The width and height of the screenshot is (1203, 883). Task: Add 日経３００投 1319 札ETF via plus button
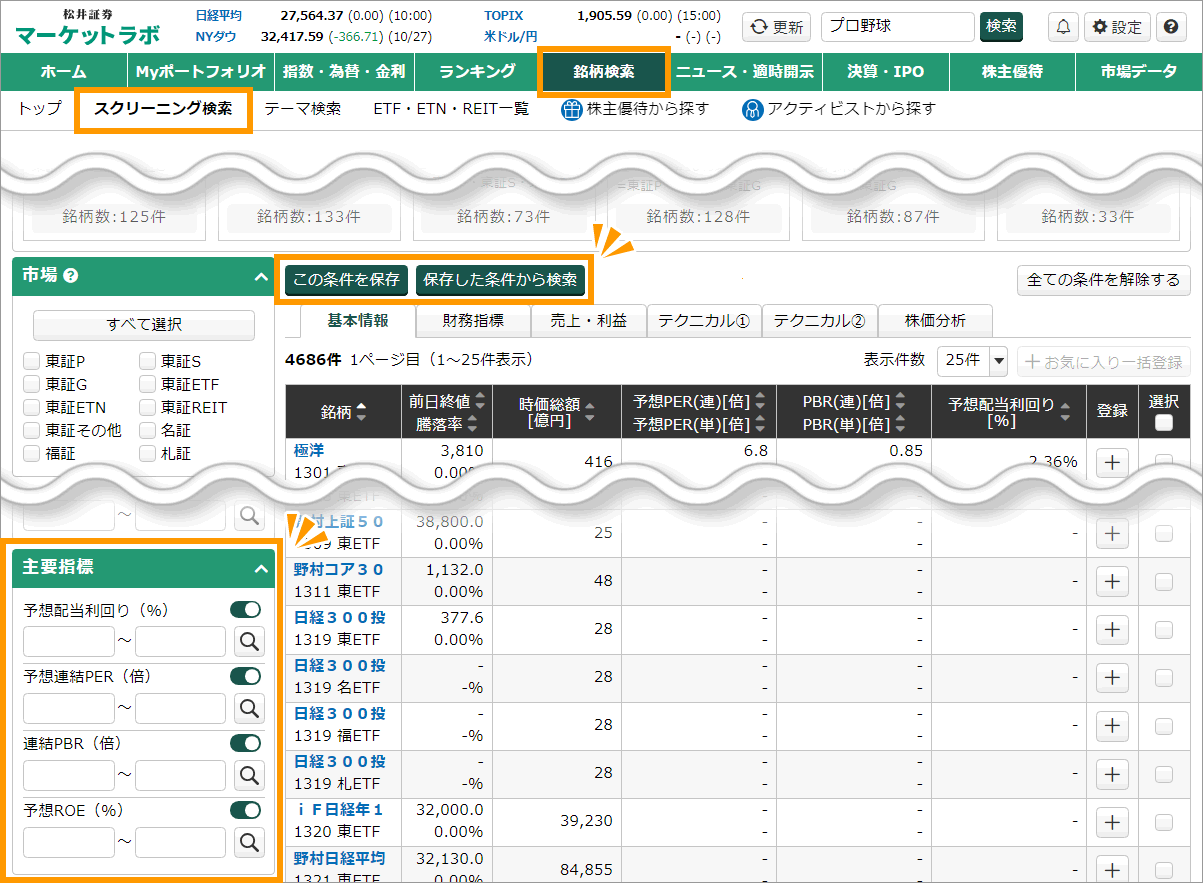click(1112, 774)
